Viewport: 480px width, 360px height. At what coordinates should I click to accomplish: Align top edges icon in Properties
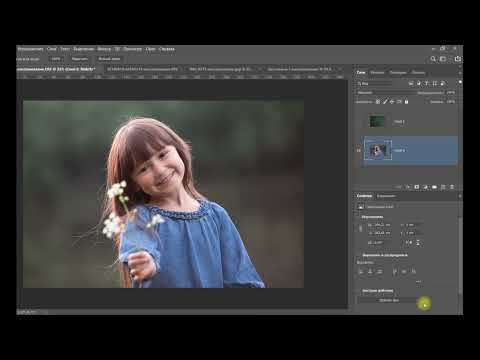point(395,272)
